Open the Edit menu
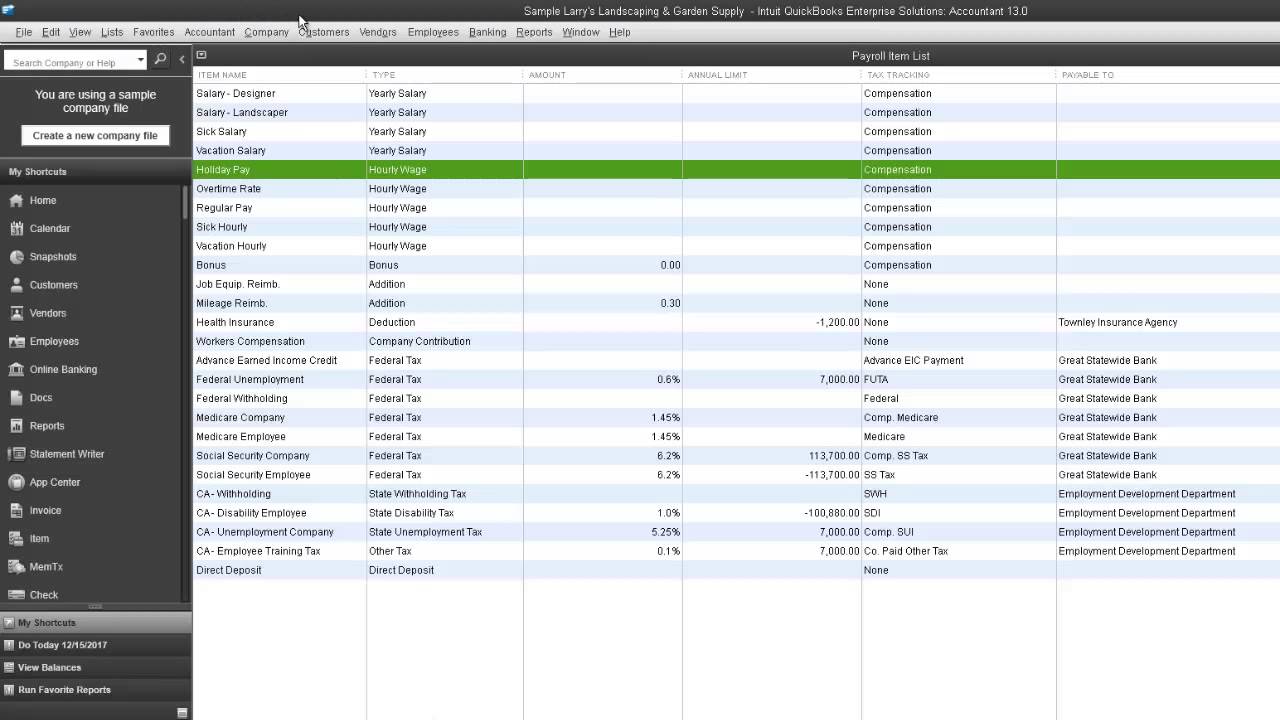Screen dimensions: 1280x720 point(51,32)
